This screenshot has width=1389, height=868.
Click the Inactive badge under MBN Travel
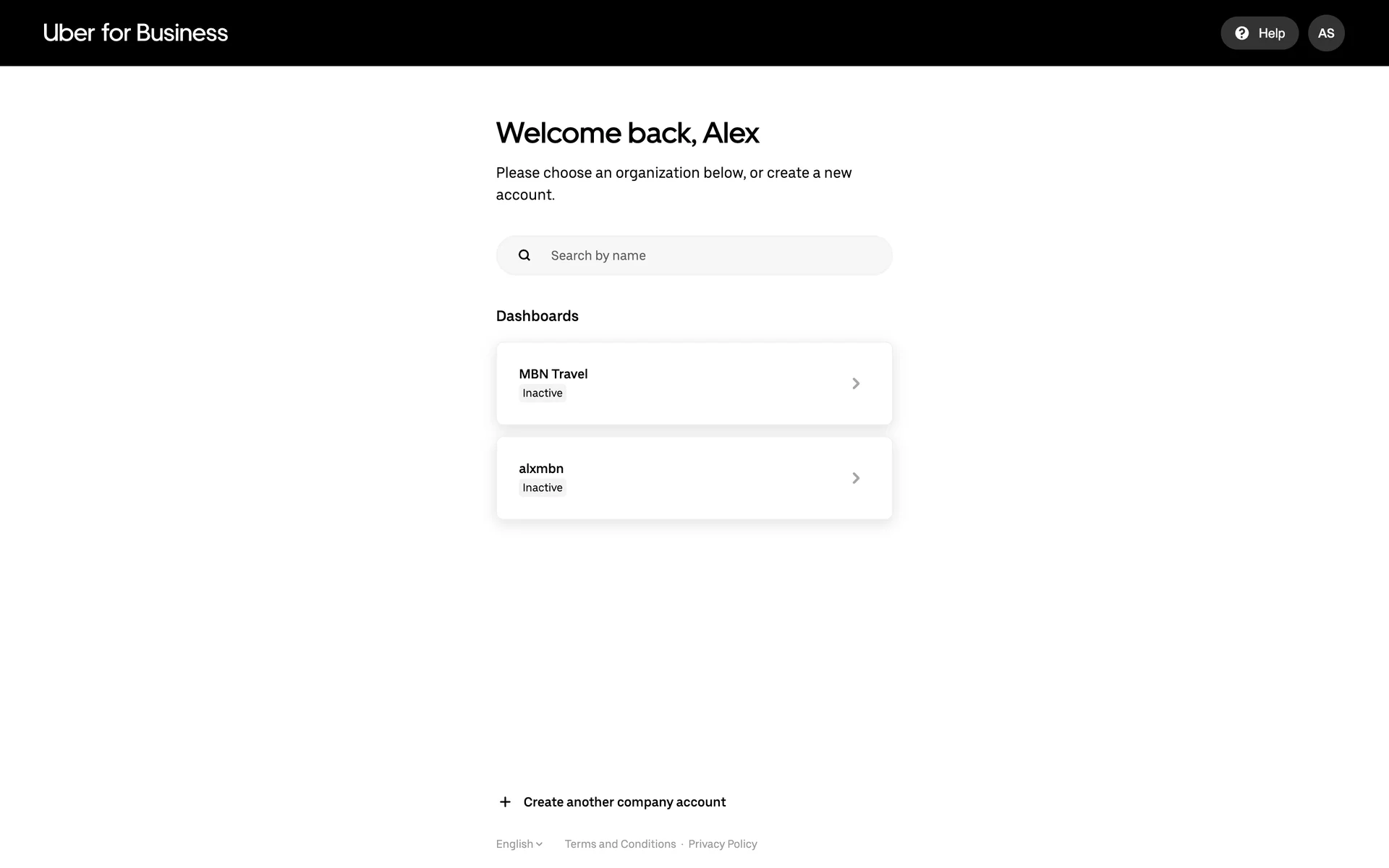tap(542, 393)
